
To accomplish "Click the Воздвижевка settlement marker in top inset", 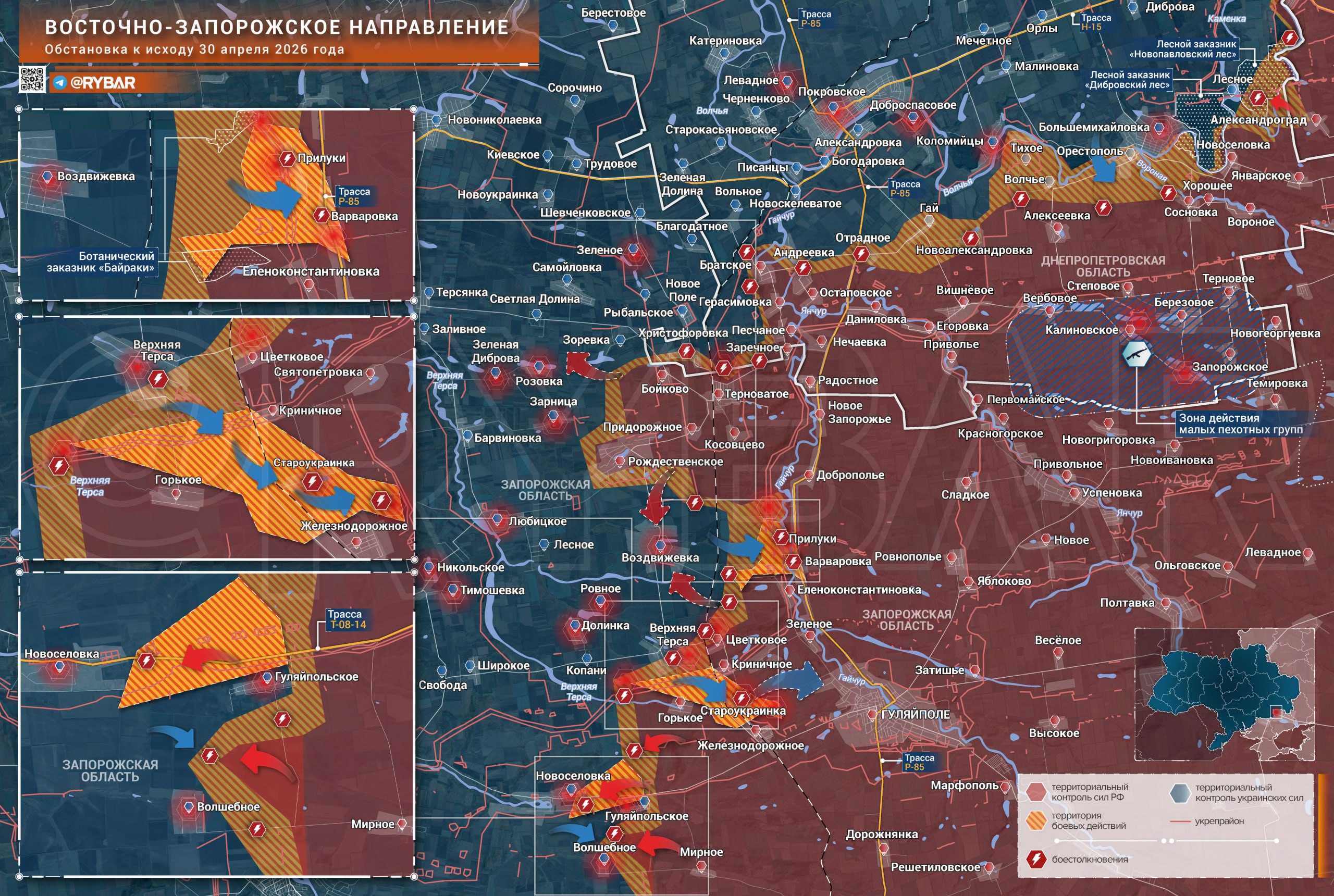I will coord(48,177).
